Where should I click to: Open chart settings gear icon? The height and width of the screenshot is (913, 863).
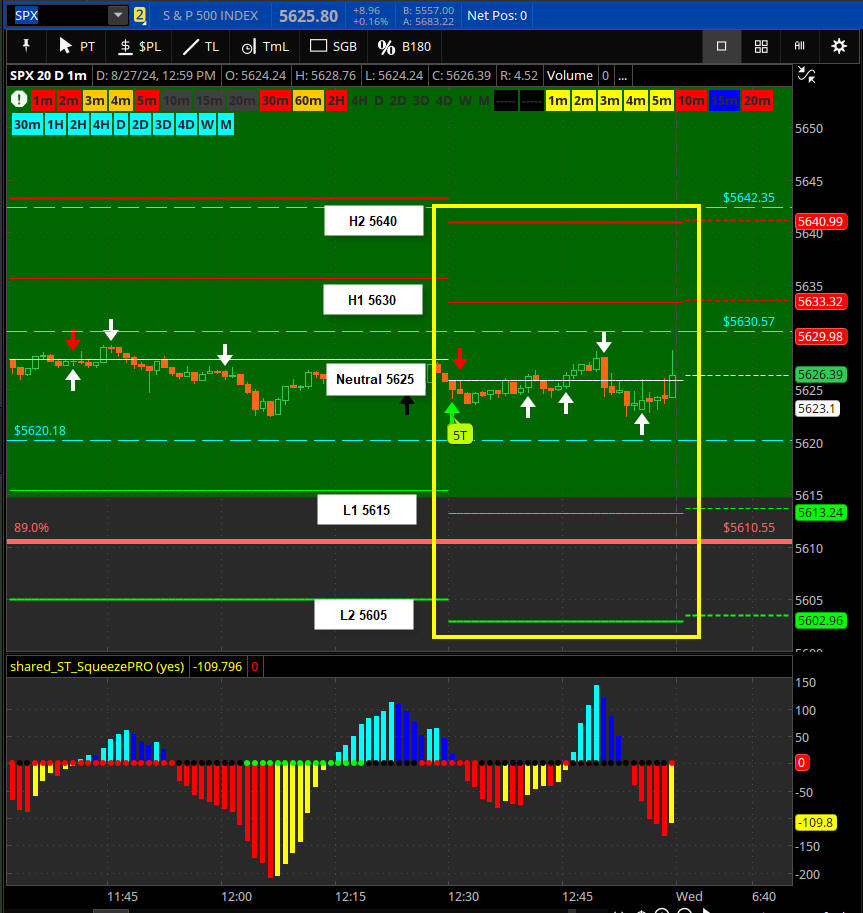(x=839, y=46)
